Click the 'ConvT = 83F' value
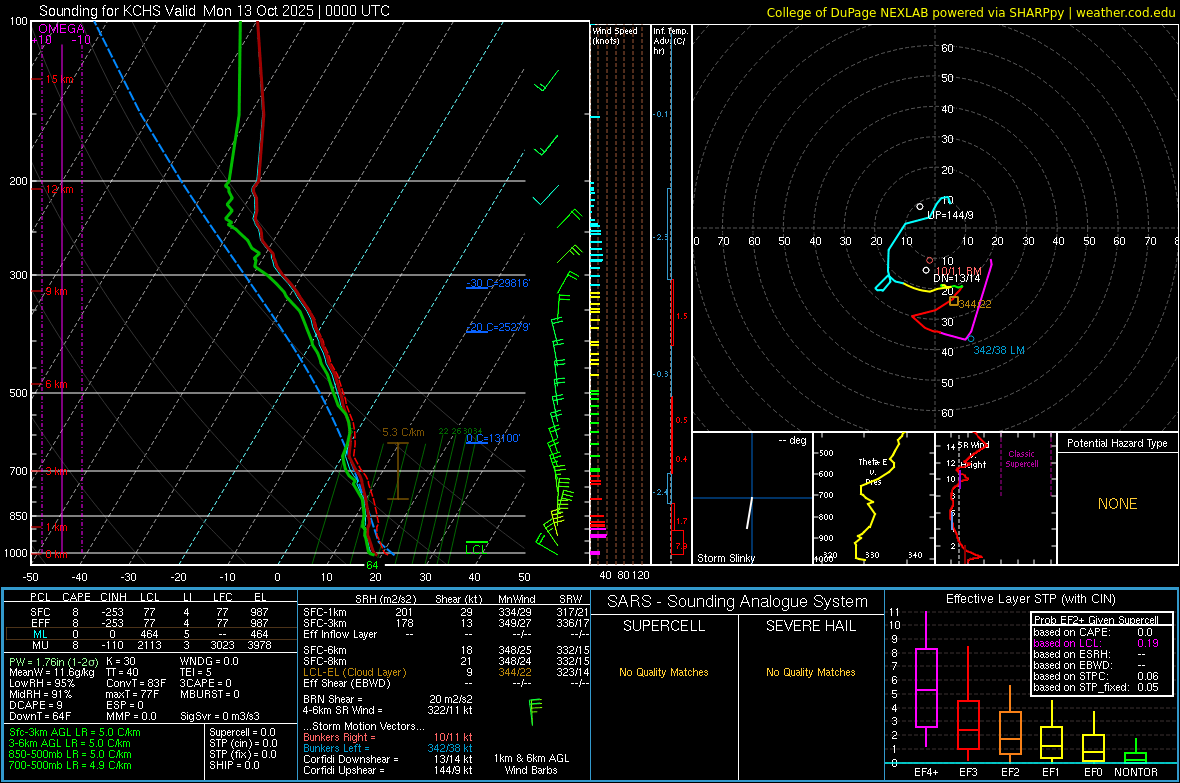 [135, 683]
